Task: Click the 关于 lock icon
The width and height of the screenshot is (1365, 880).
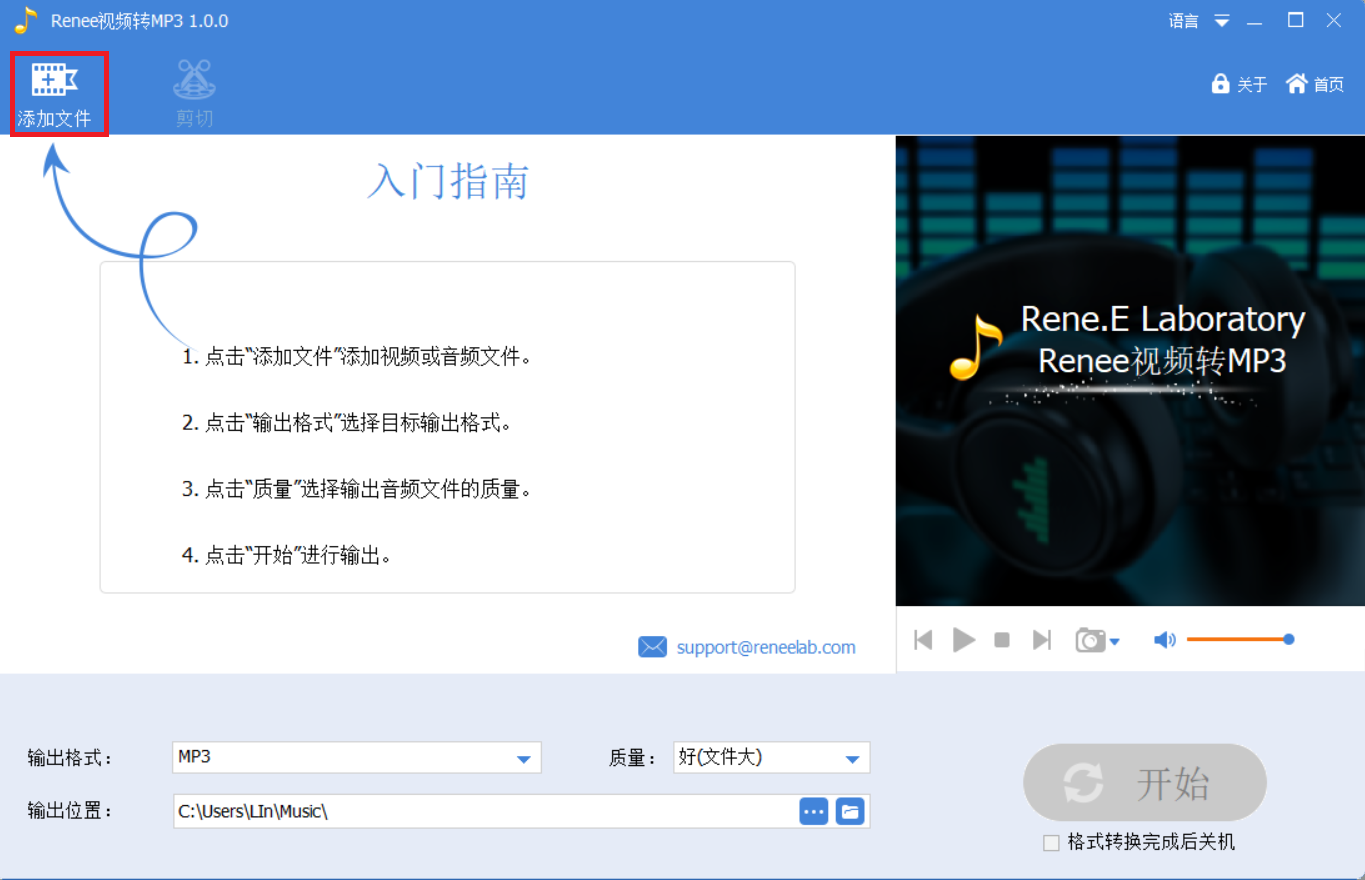Action: [1220, 84]
